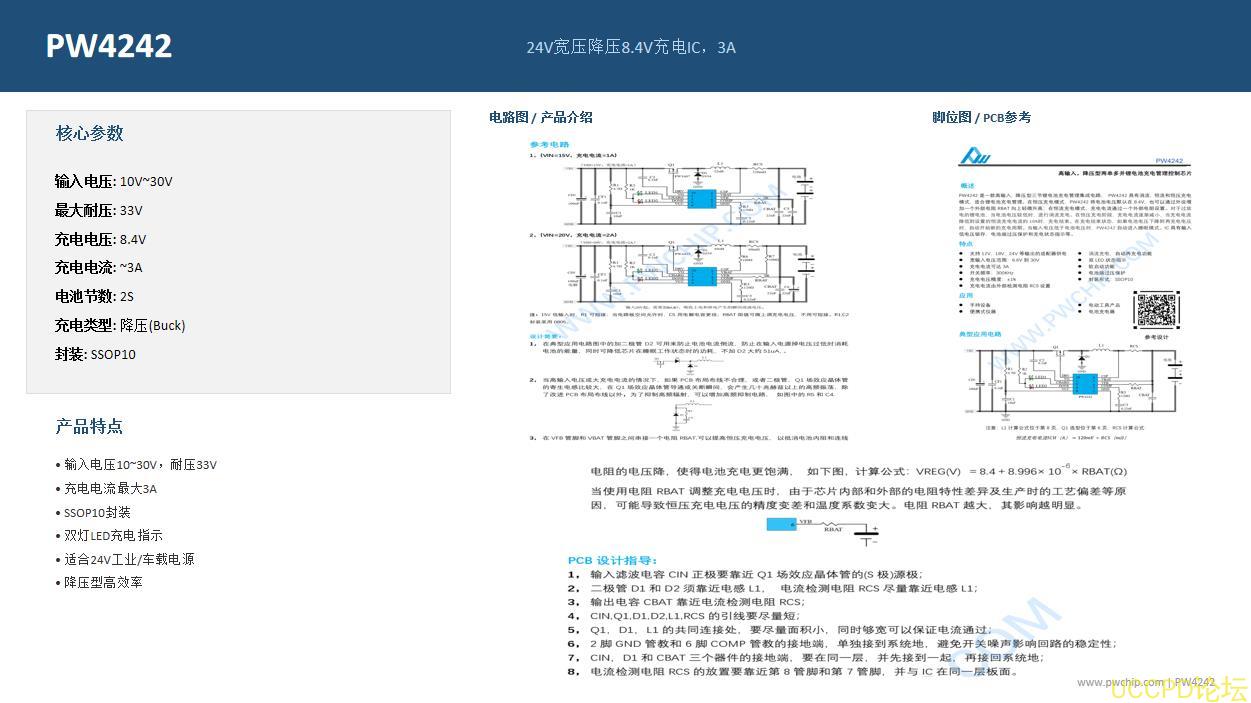The height and width of the screenshot is (703, 1251).
Task: Click the blue PW logo on datasheet
Action: click(976, 156)
